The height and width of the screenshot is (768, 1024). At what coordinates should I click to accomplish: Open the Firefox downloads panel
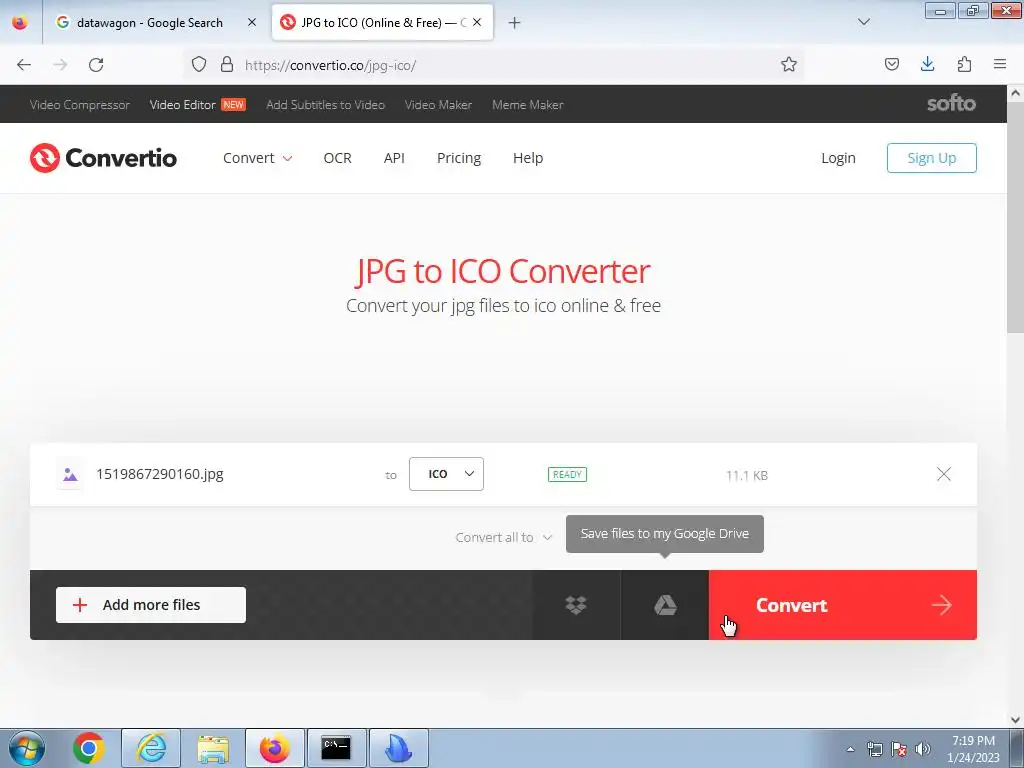tap(927, 65)
